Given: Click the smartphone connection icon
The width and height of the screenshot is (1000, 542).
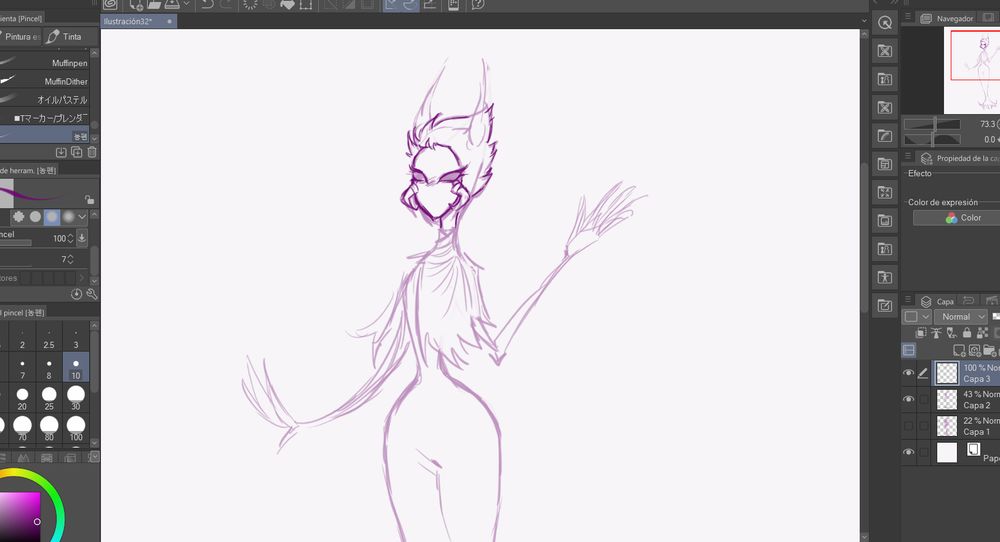Looking at the screenshot, I should coord(453,4).
